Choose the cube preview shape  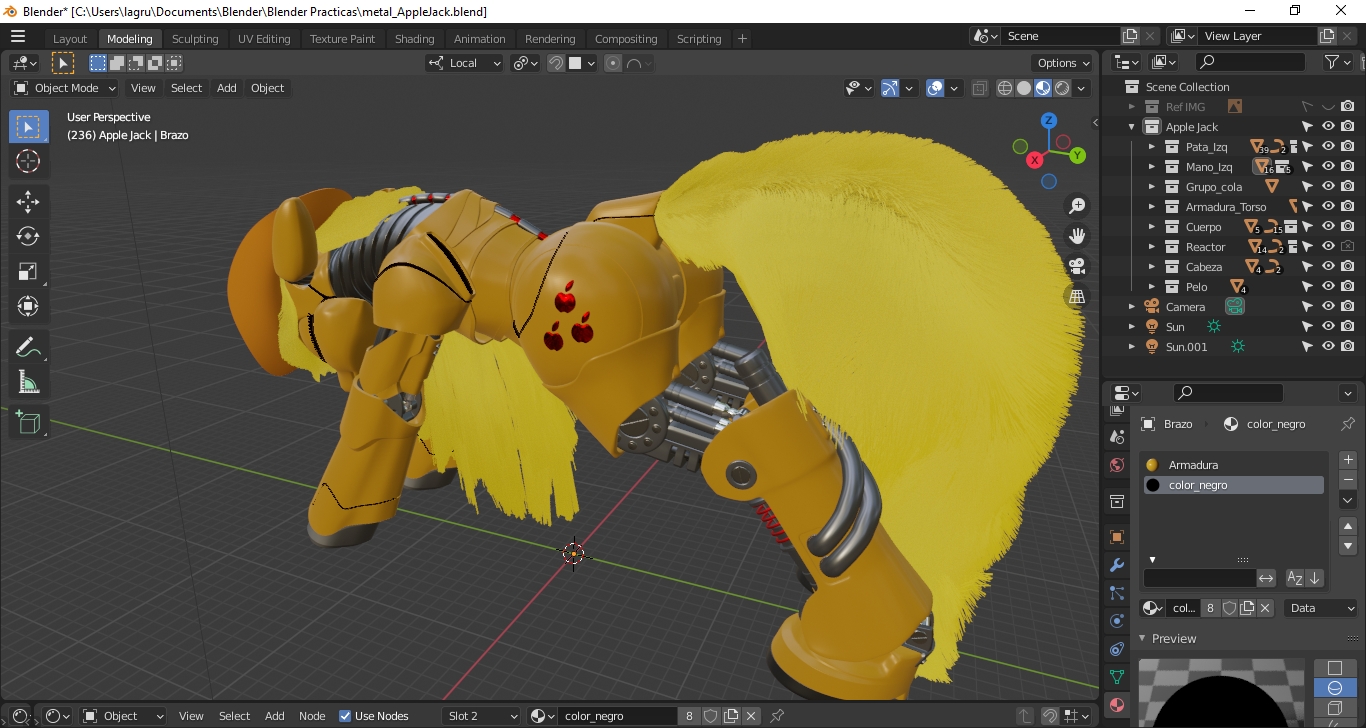coord(1334,708)
